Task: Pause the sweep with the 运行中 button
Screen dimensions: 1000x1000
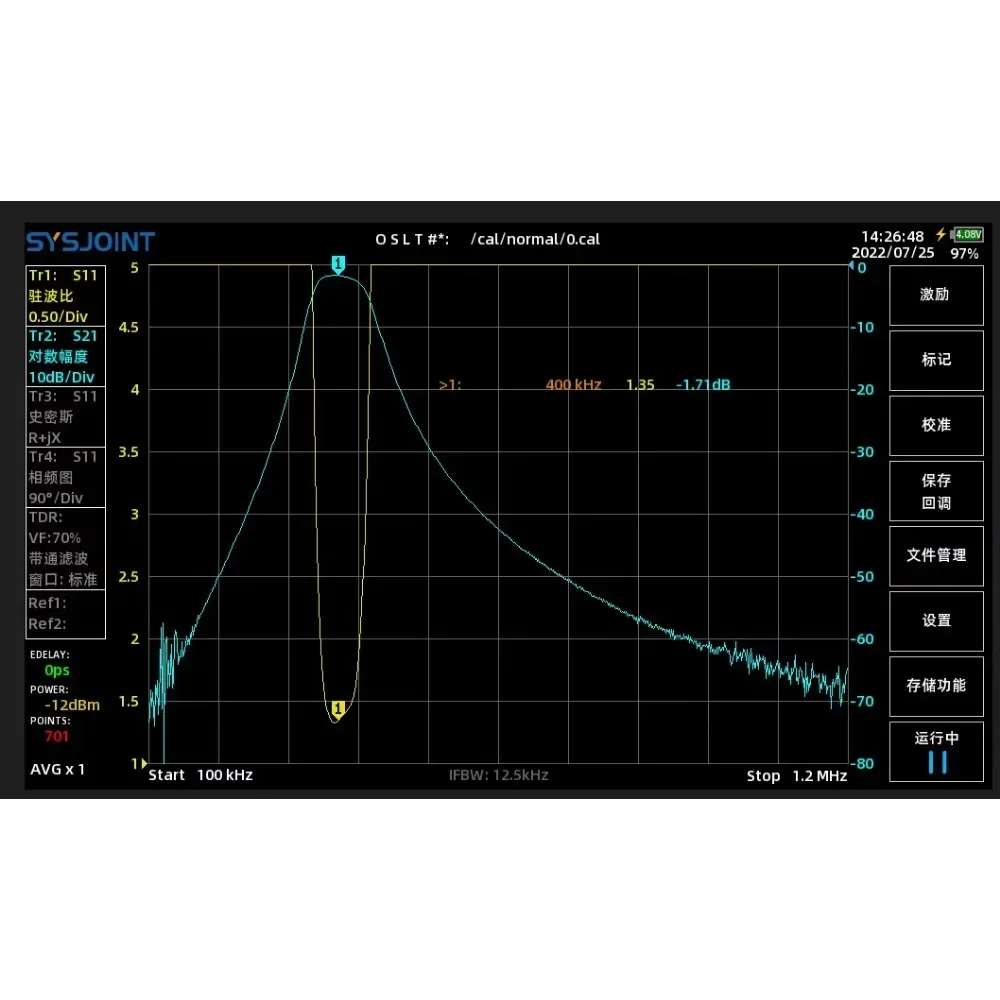Action: click(x=936, y=751)
